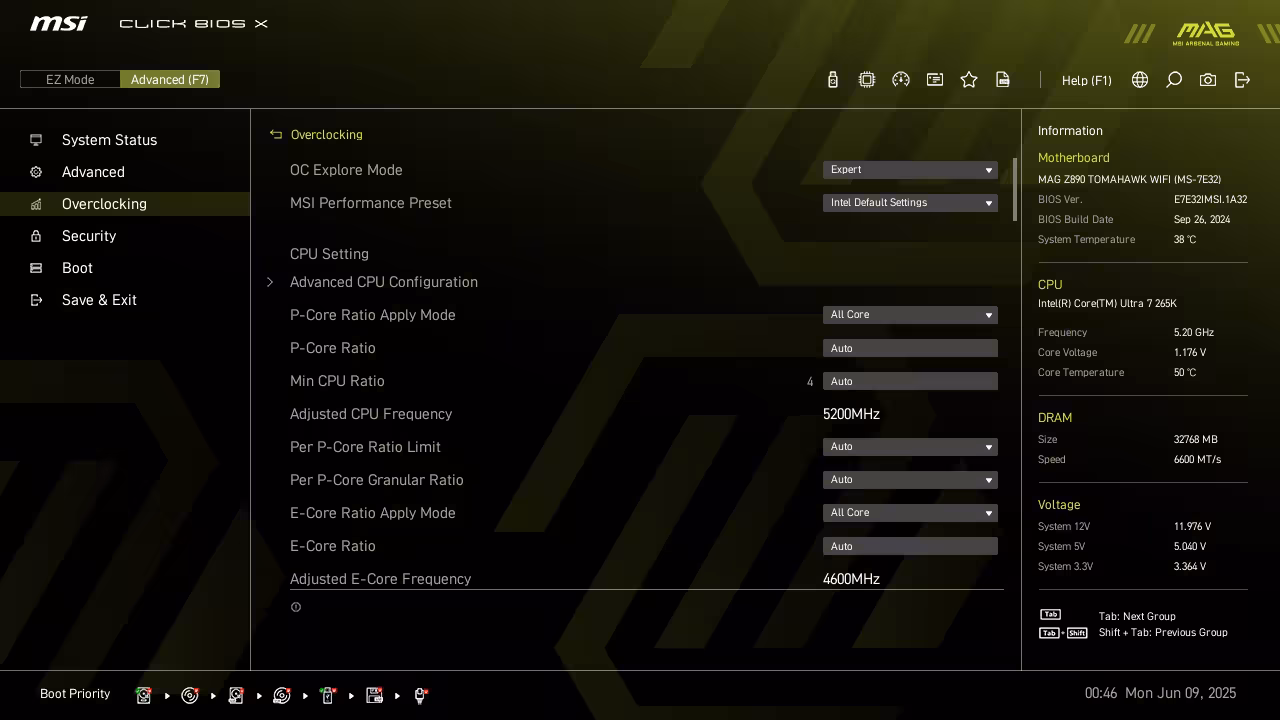
Task: Open Per P-Core Granular Ratio dropdown
Action: pyautogui.click(x=910, y=480)
